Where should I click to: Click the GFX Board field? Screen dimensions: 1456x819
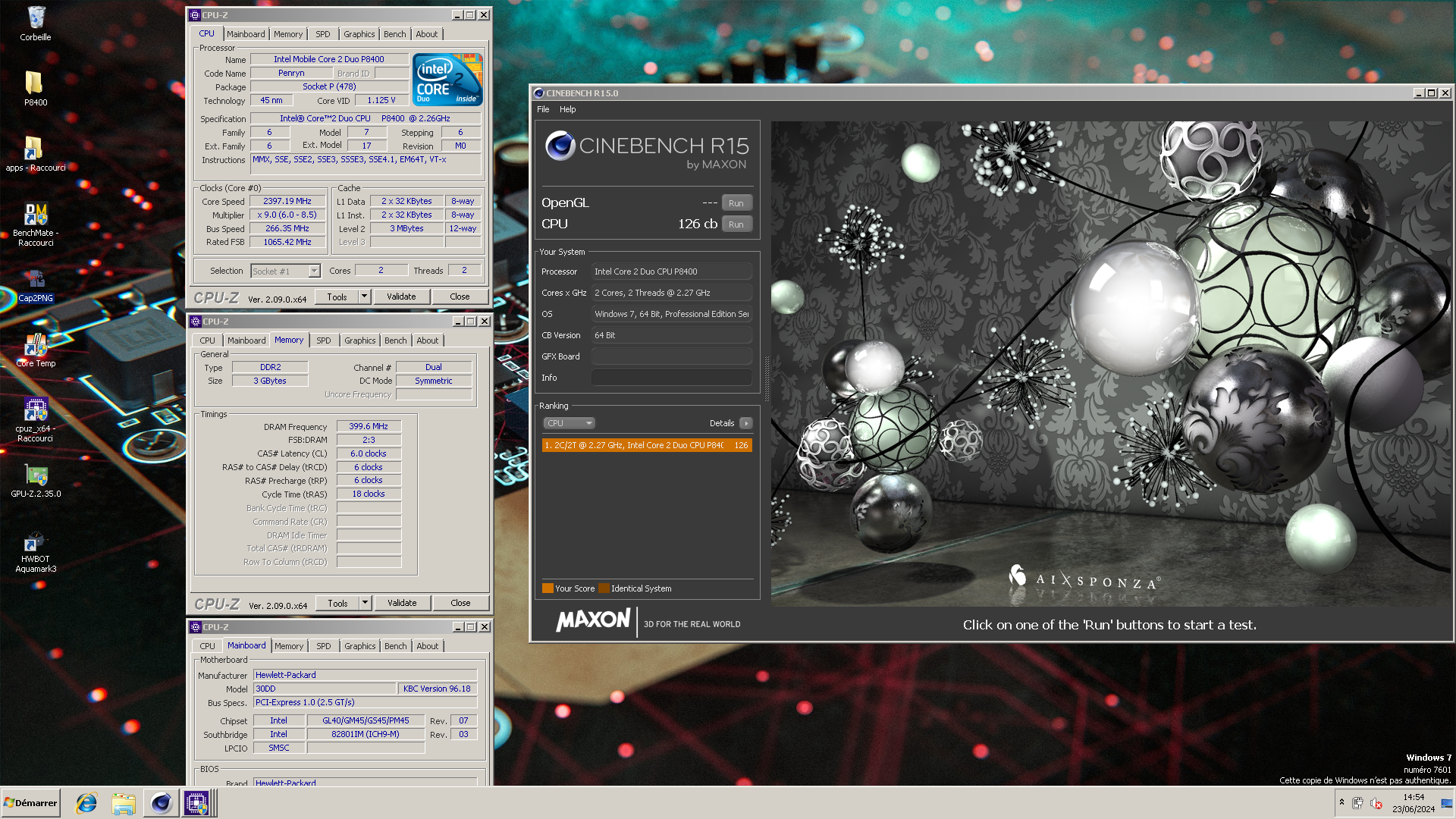tap(671, 356)
